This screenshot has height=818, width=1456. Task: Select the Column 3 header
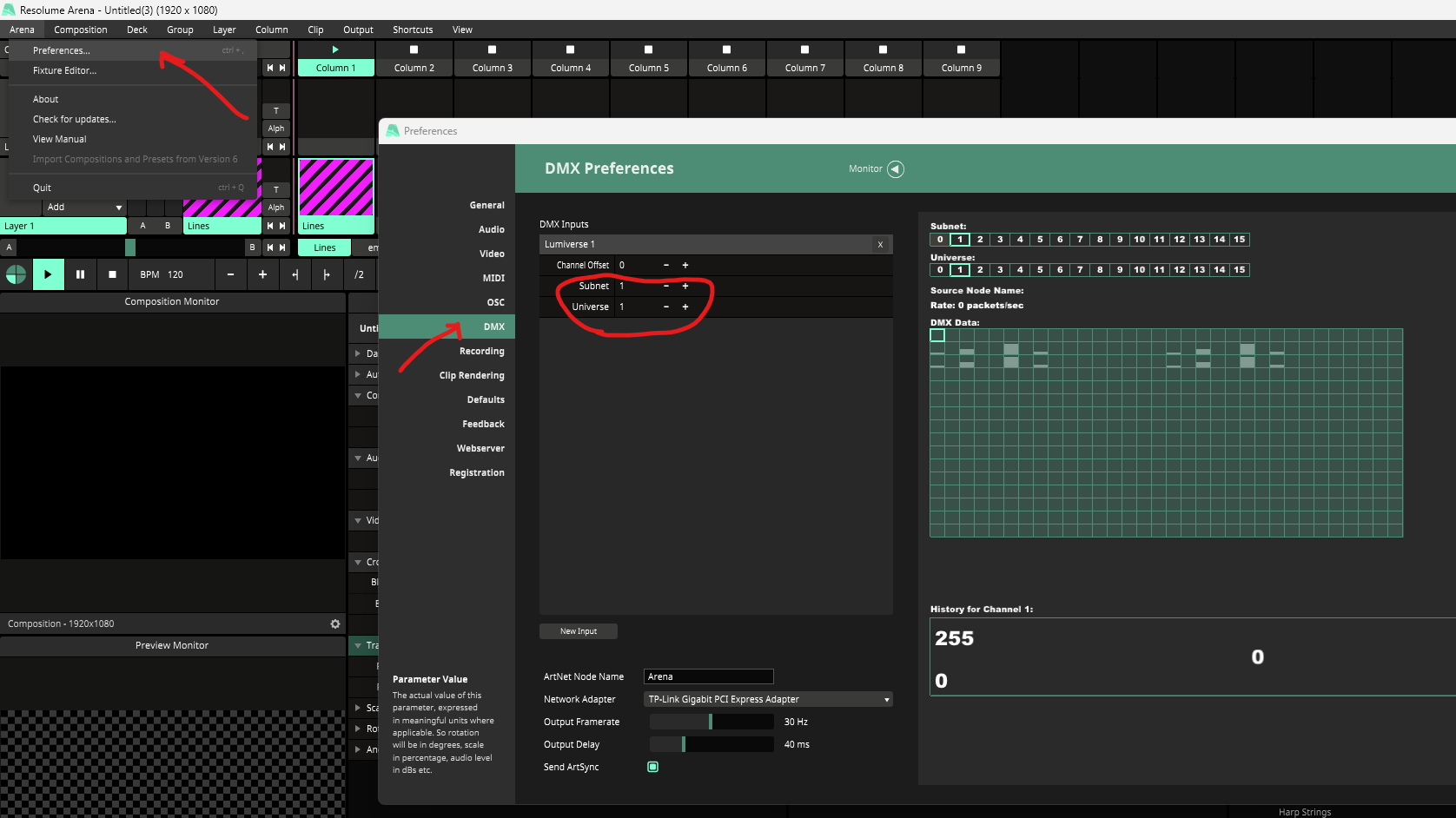tap(493, 68)
